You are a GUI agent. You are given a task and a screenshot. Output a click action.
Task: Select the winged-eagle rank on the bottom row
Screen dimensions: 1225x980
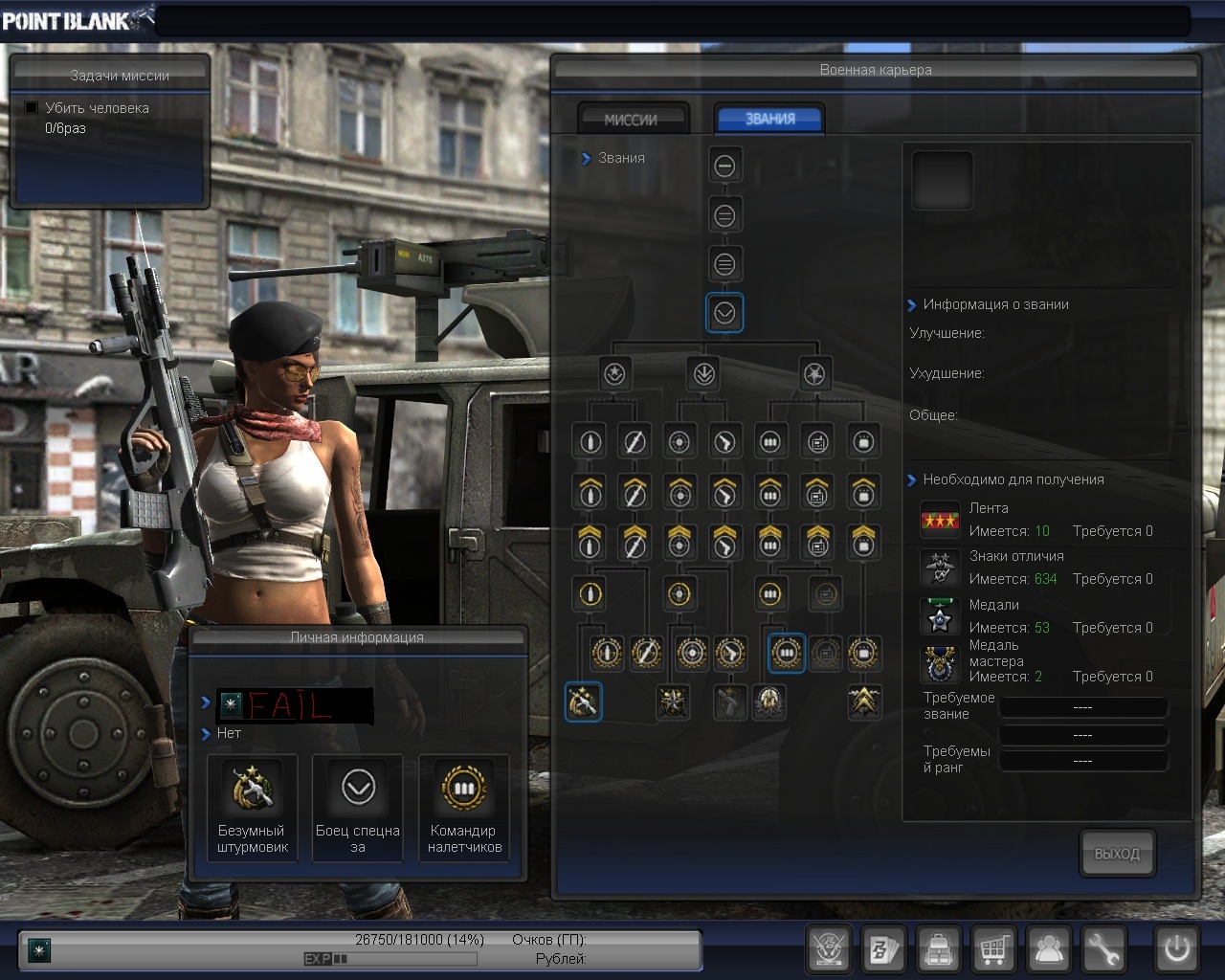[x=768, y=702]
